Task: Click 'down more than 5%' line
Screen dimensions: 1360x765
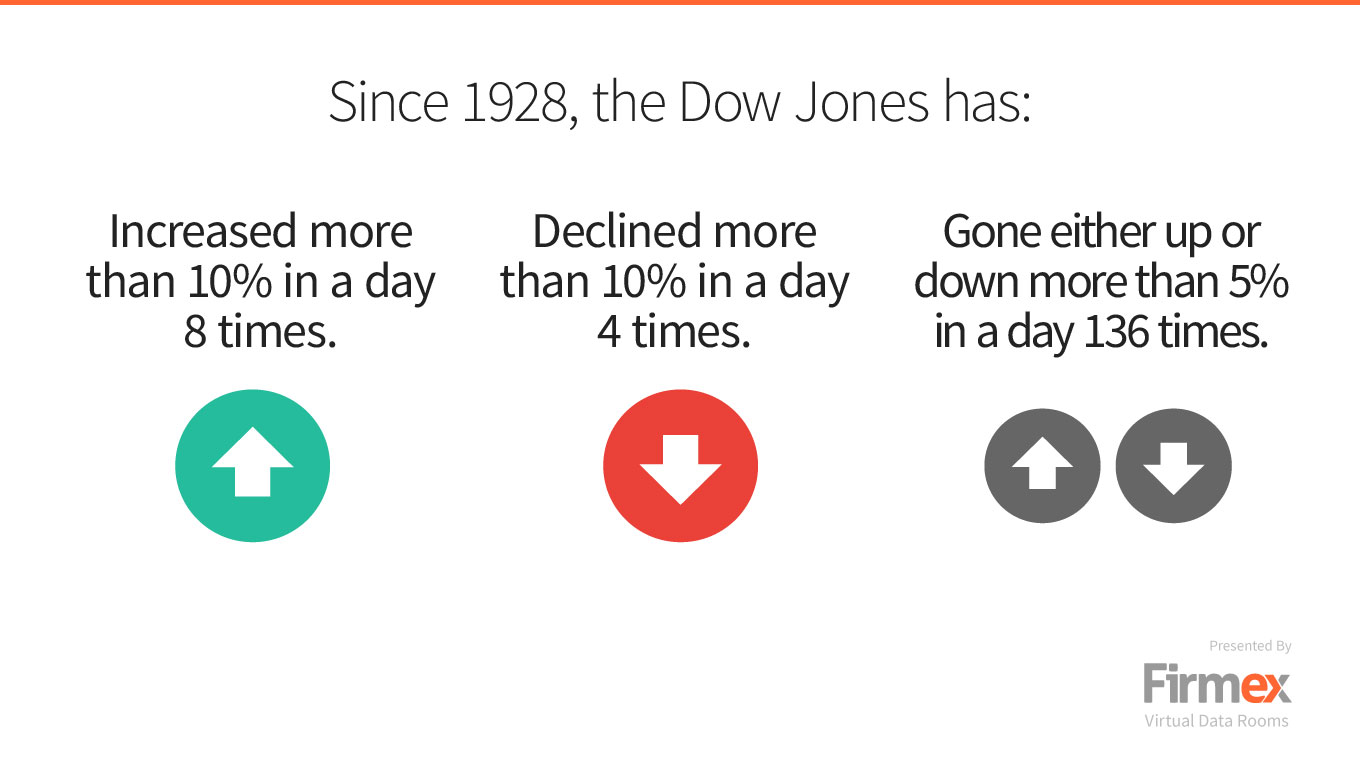Action: [x=1102, y=282]
